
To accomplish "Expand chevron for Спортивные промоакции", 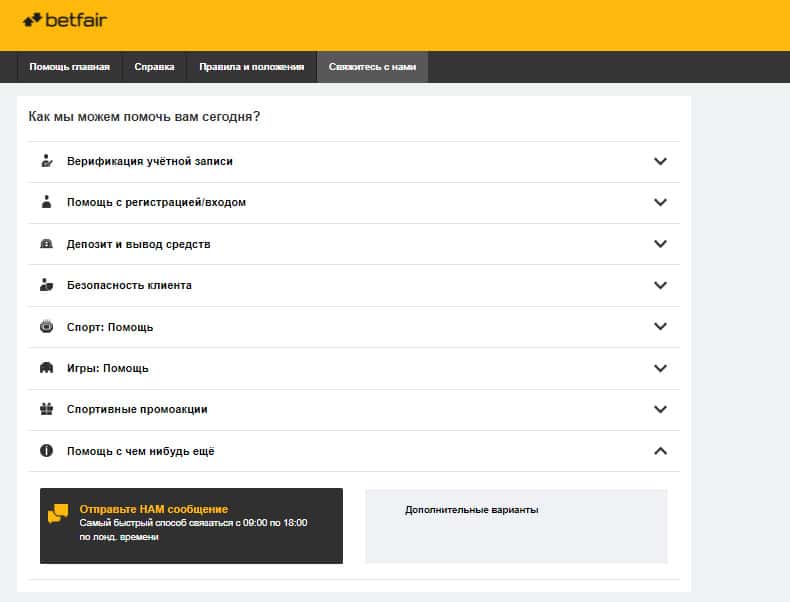I will 660,409.
